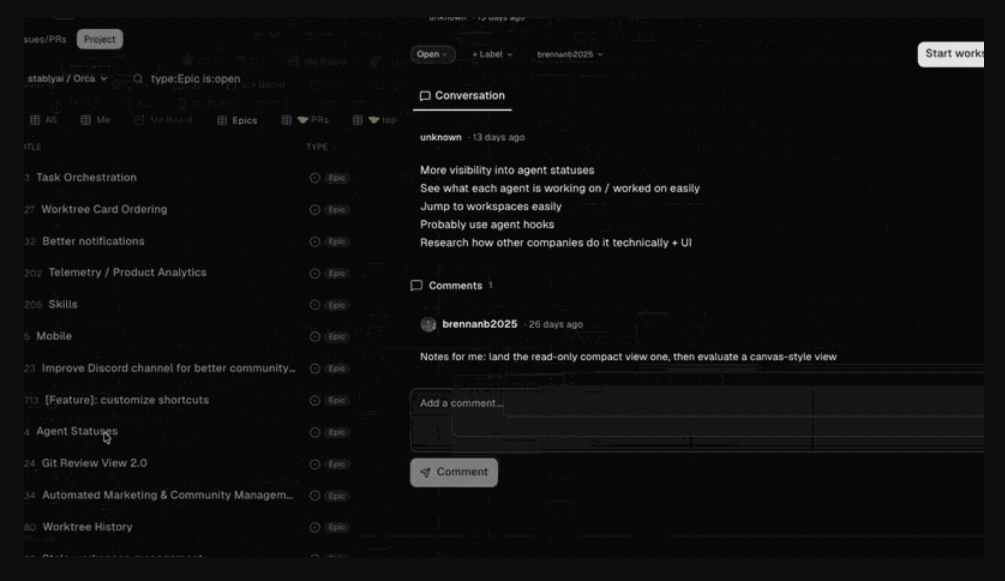
Task: Click the brennanb2025 avatar
Action: pyautogui.click(x=428, y=324)
